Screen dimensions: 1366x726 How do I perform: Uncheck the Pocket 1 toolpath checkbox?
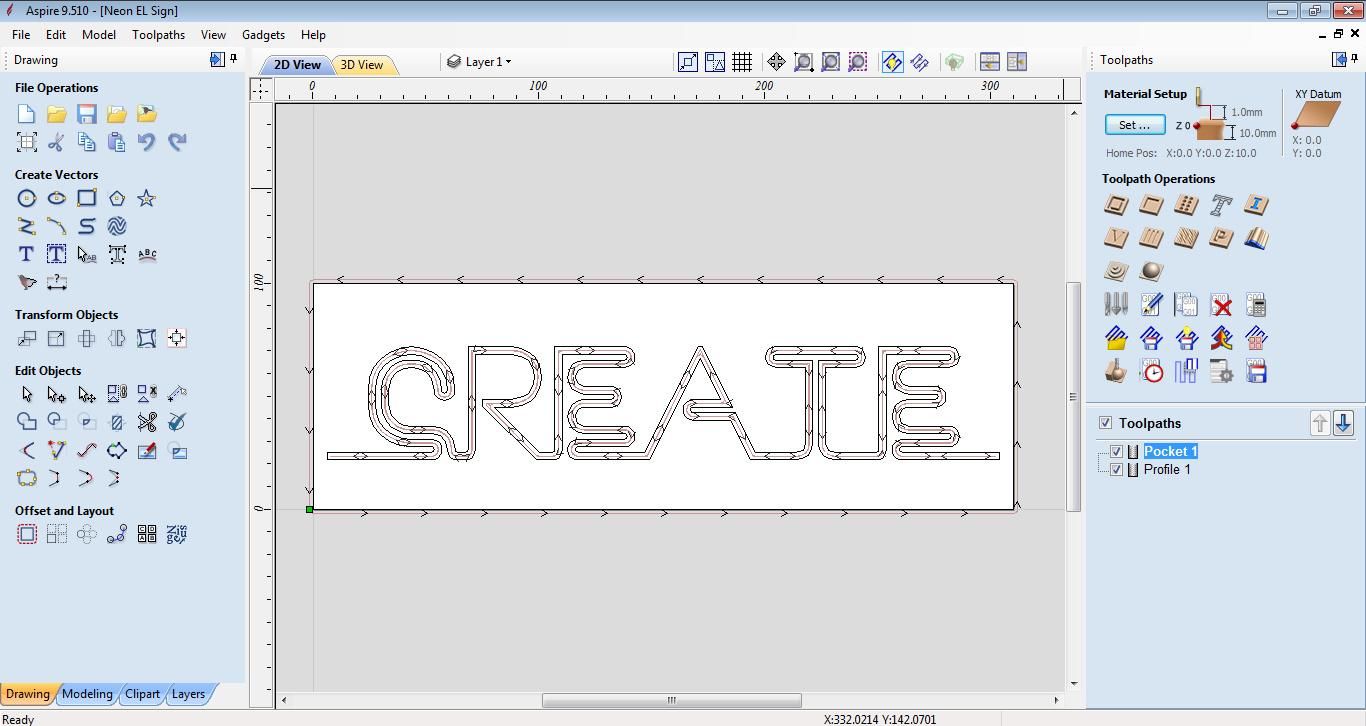(x=1116, y=451)
